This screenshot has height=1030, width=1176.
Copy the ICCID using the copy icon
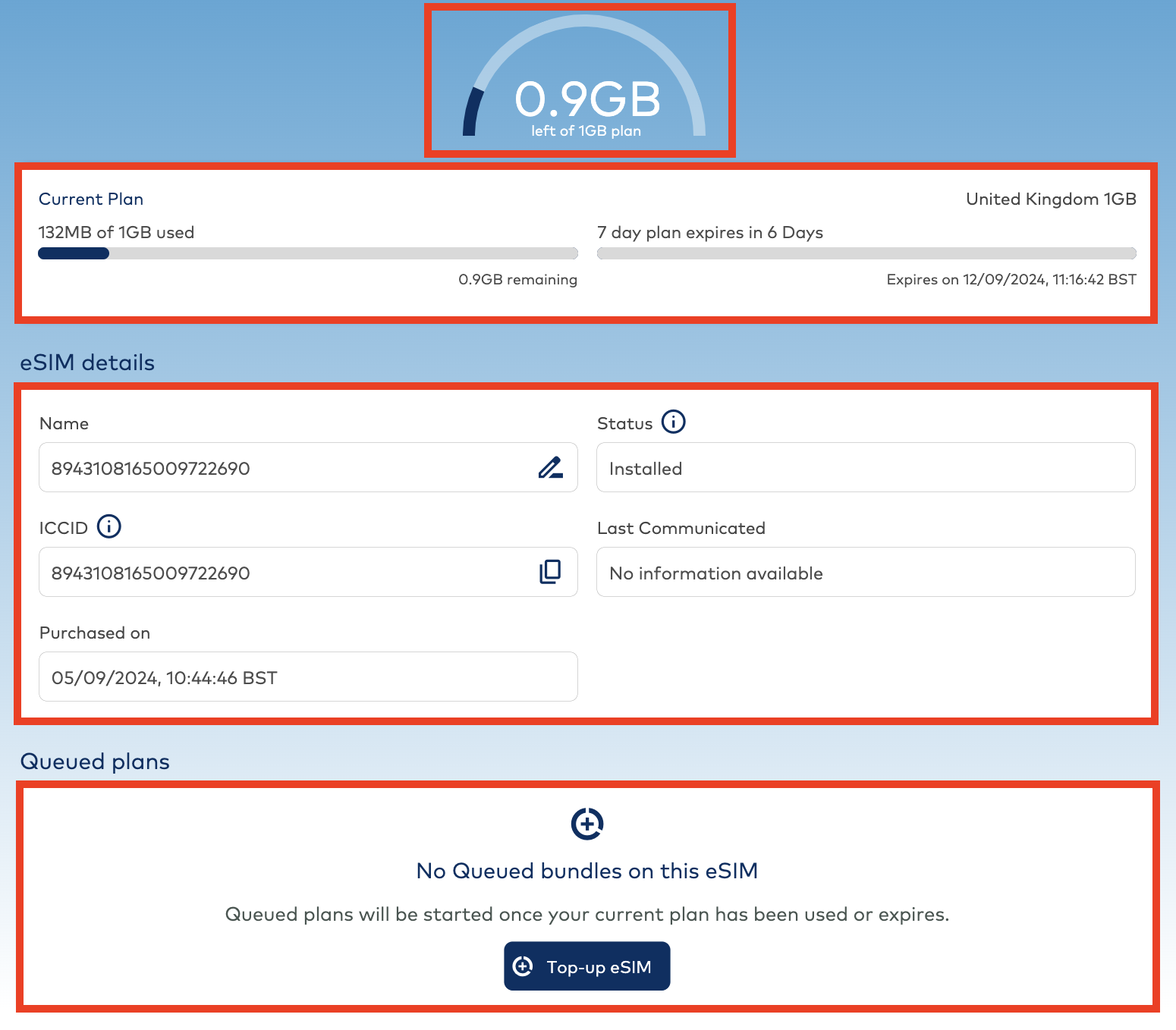(x=551, y=572)
